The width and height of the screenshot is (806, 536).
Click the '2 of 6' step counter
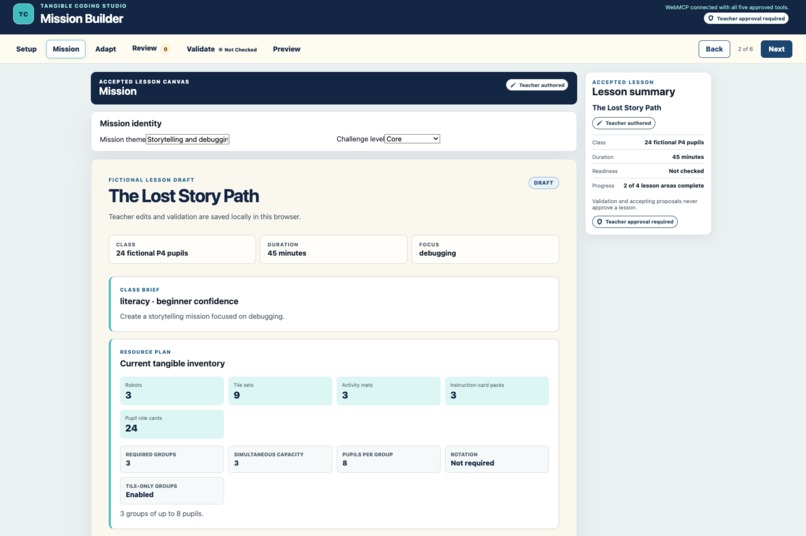745,49
